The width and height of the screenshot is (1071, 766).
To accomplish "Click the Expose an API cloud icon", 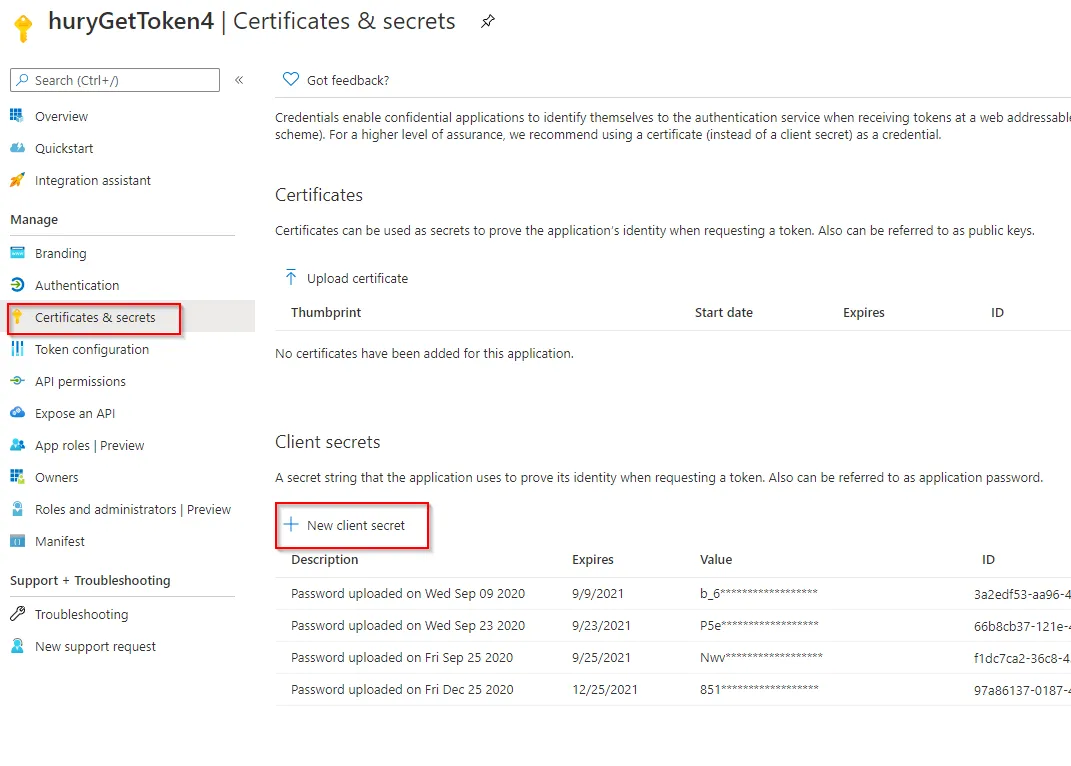I will [17, 413].
